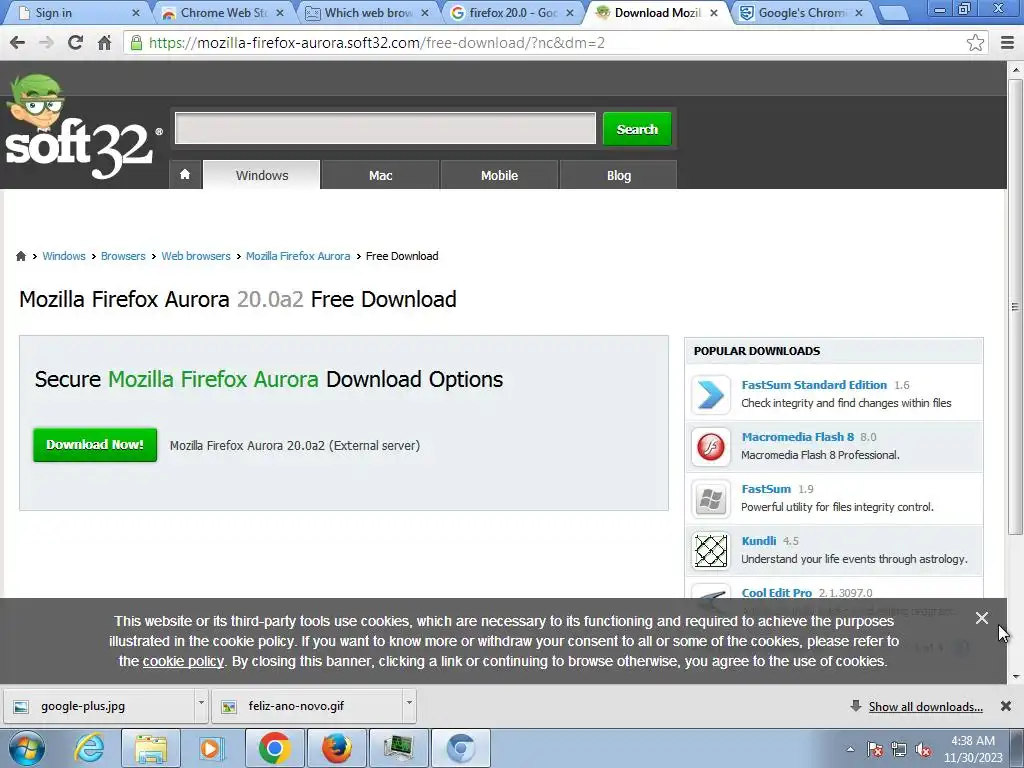Open the cookie policy link
The width and height of the screenshot is (1024, 768).
pos(183,661)
